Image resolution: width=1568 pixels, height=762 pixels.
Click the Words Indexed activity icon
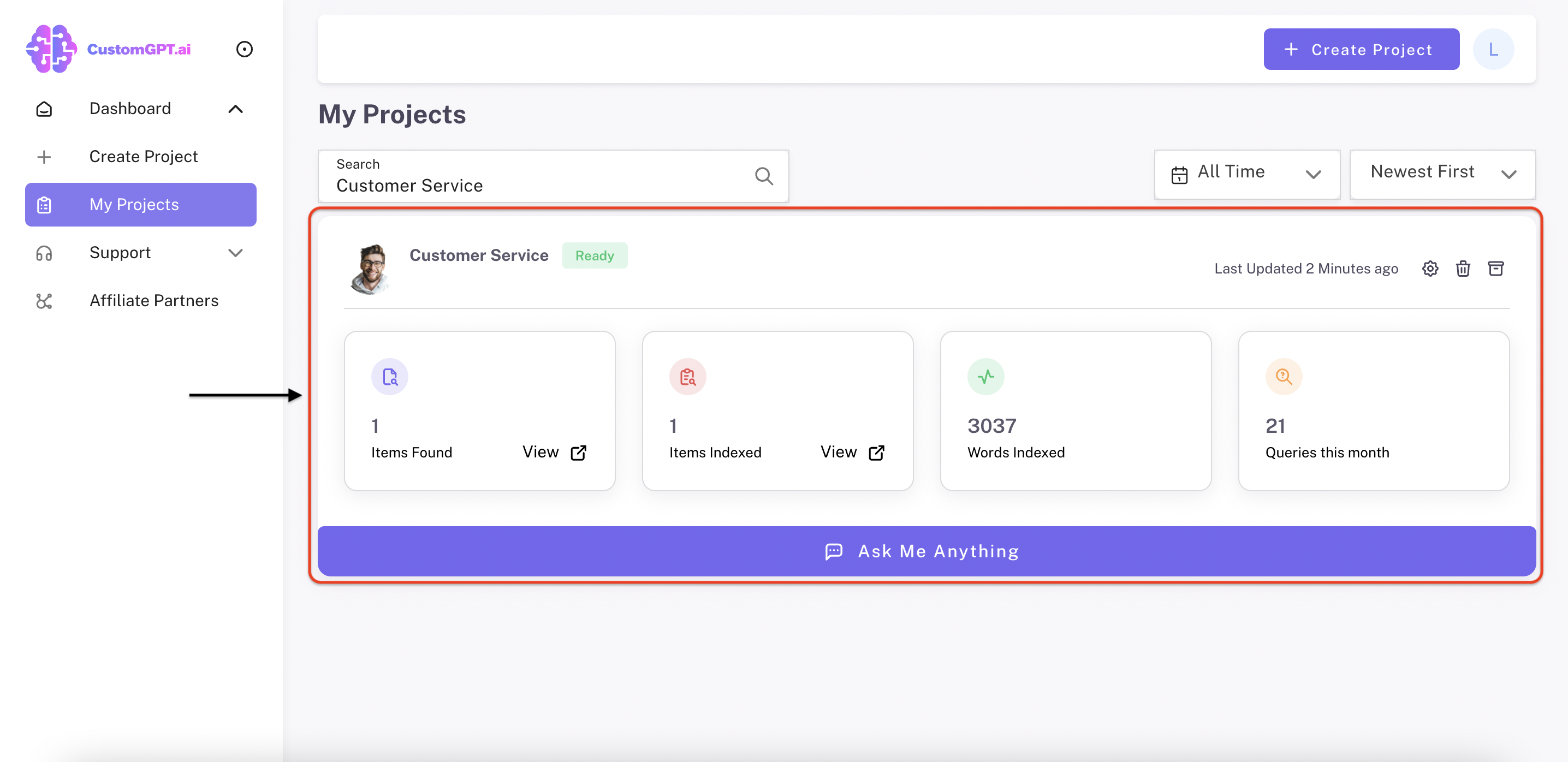coord(985,377)
